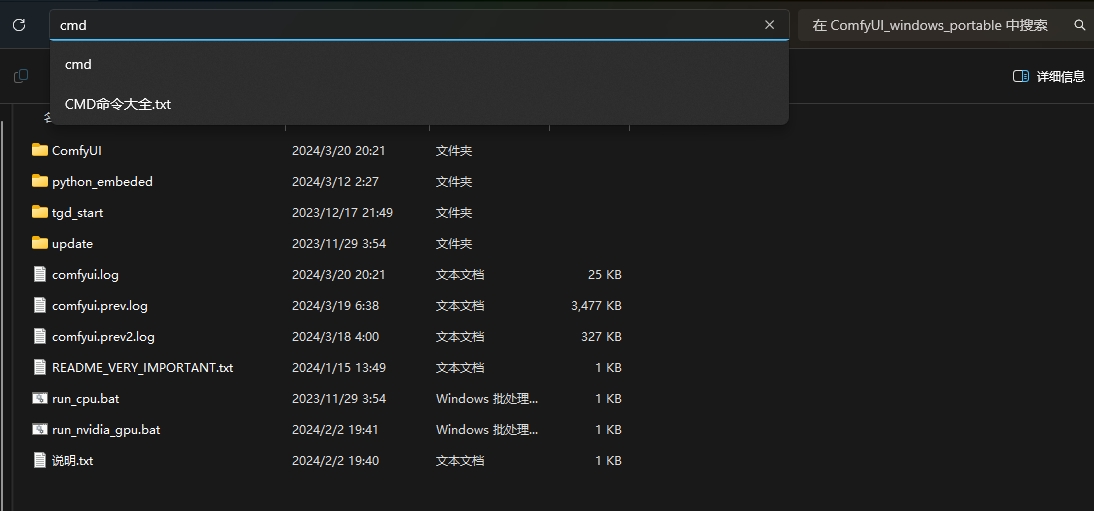Select the python_embeded folder name

point(102,182)
